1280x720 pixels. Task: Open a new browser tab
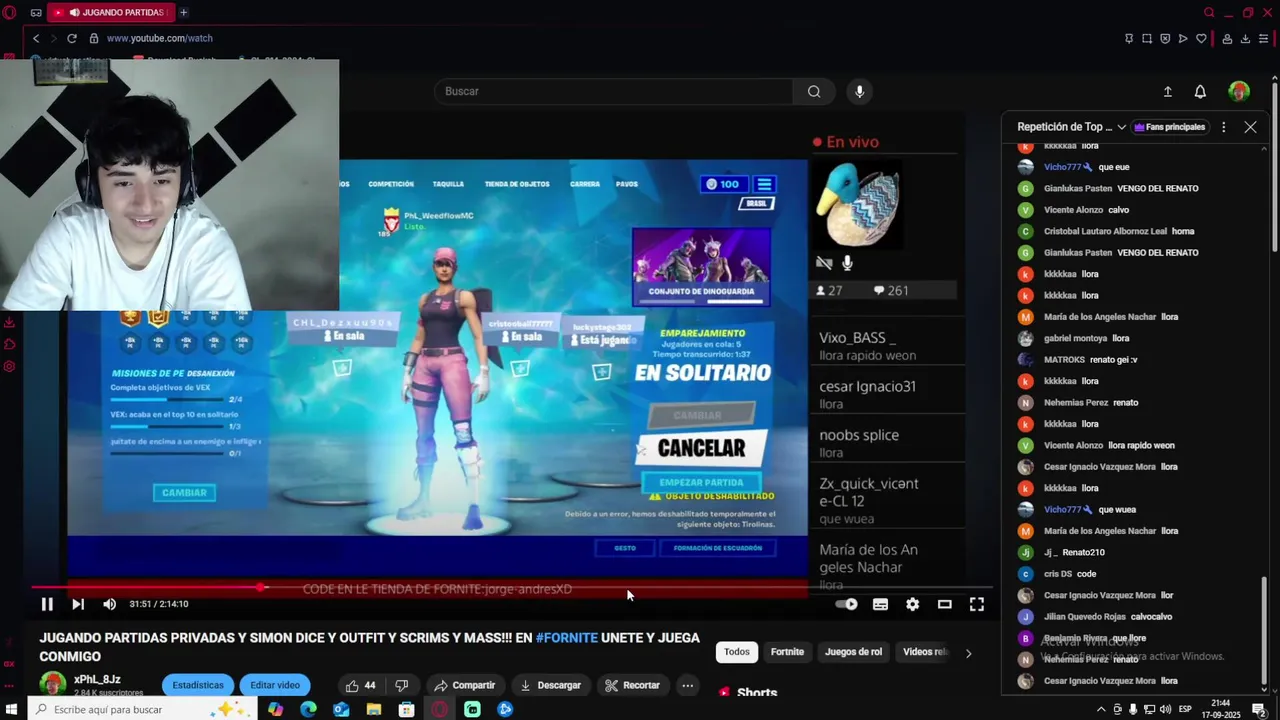click(183, 12)
